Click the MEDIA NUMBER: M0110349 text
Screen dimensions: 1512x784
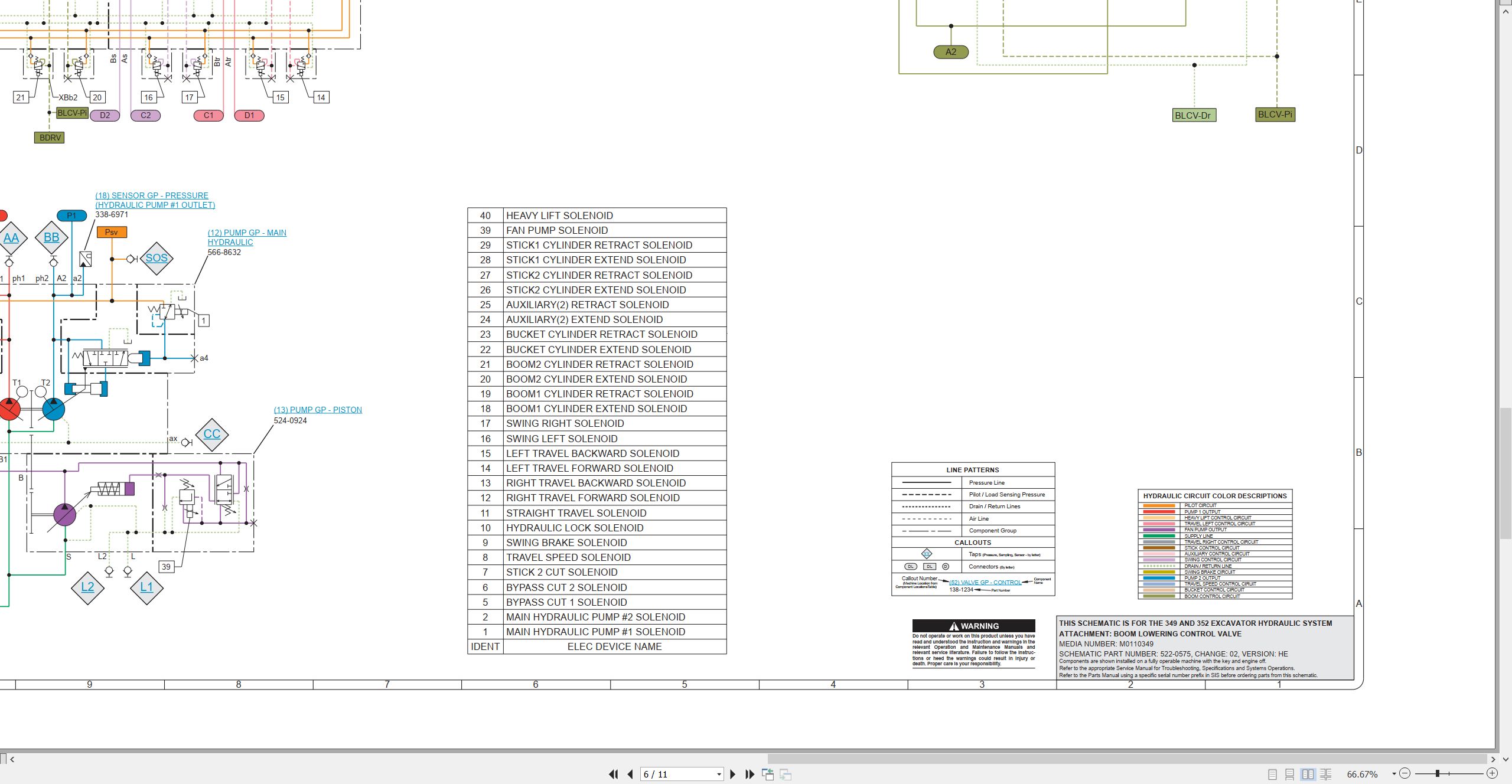click(1106, 644)
